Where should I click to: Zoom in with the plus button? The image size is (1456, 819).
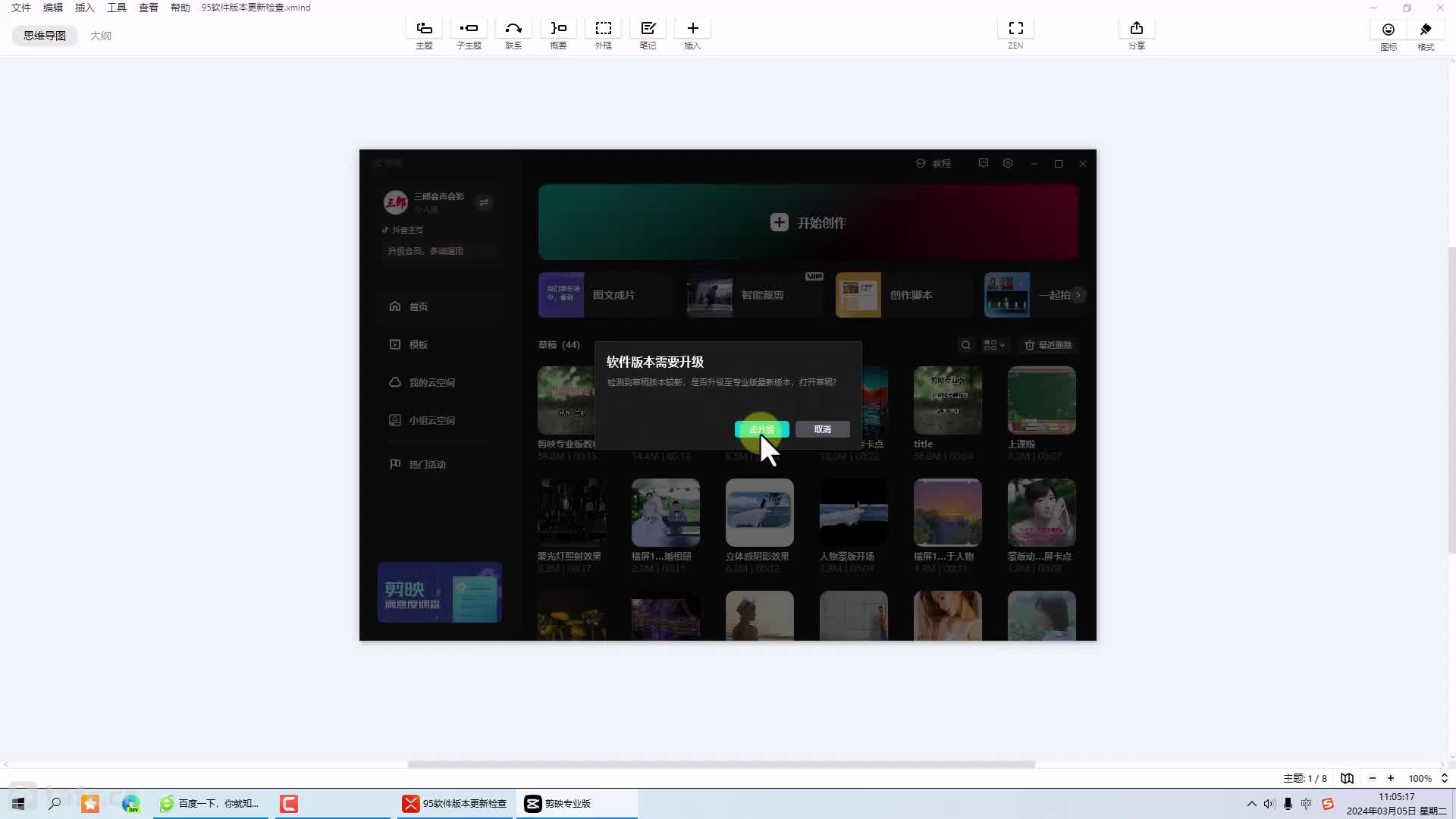(x=1391, y=778)
